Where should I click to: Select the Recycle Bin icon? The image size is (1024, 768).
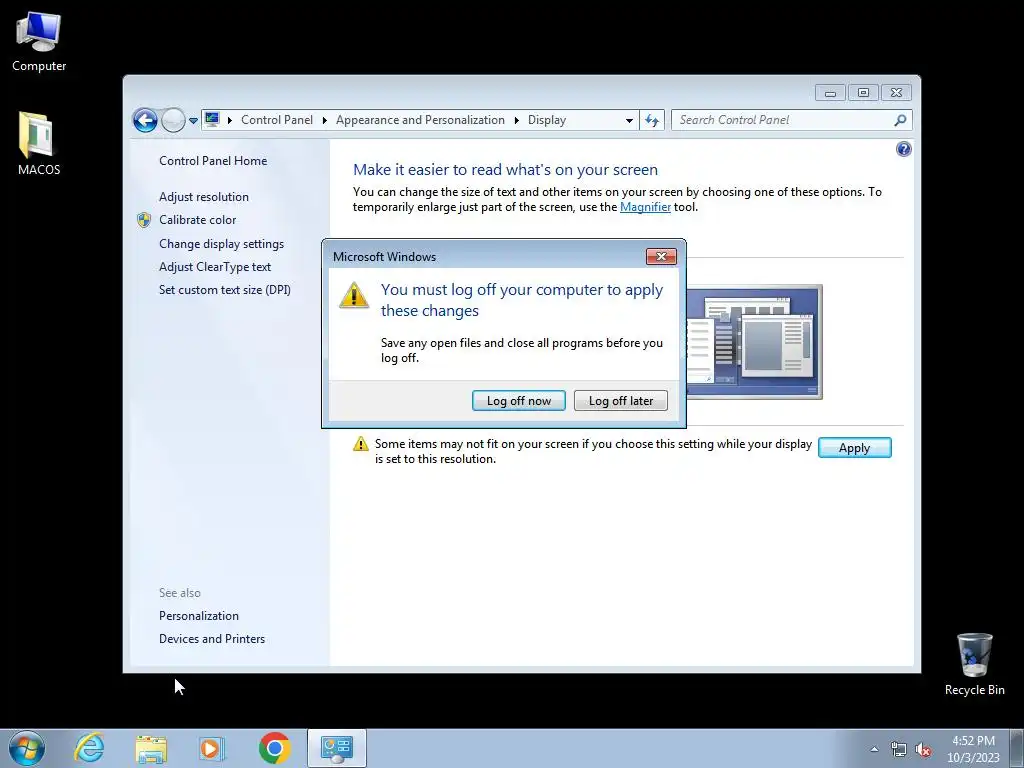974,664
